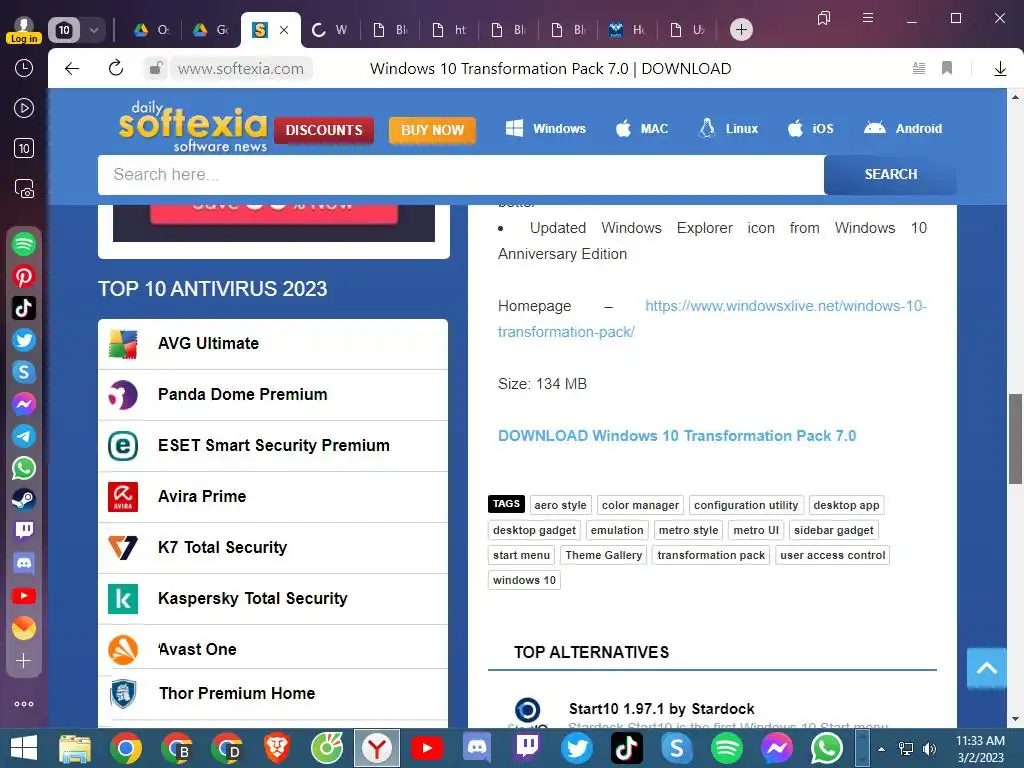Switch to the loading W tab
This screenshot has height=768, width=1024.
(x=330, y=30)
